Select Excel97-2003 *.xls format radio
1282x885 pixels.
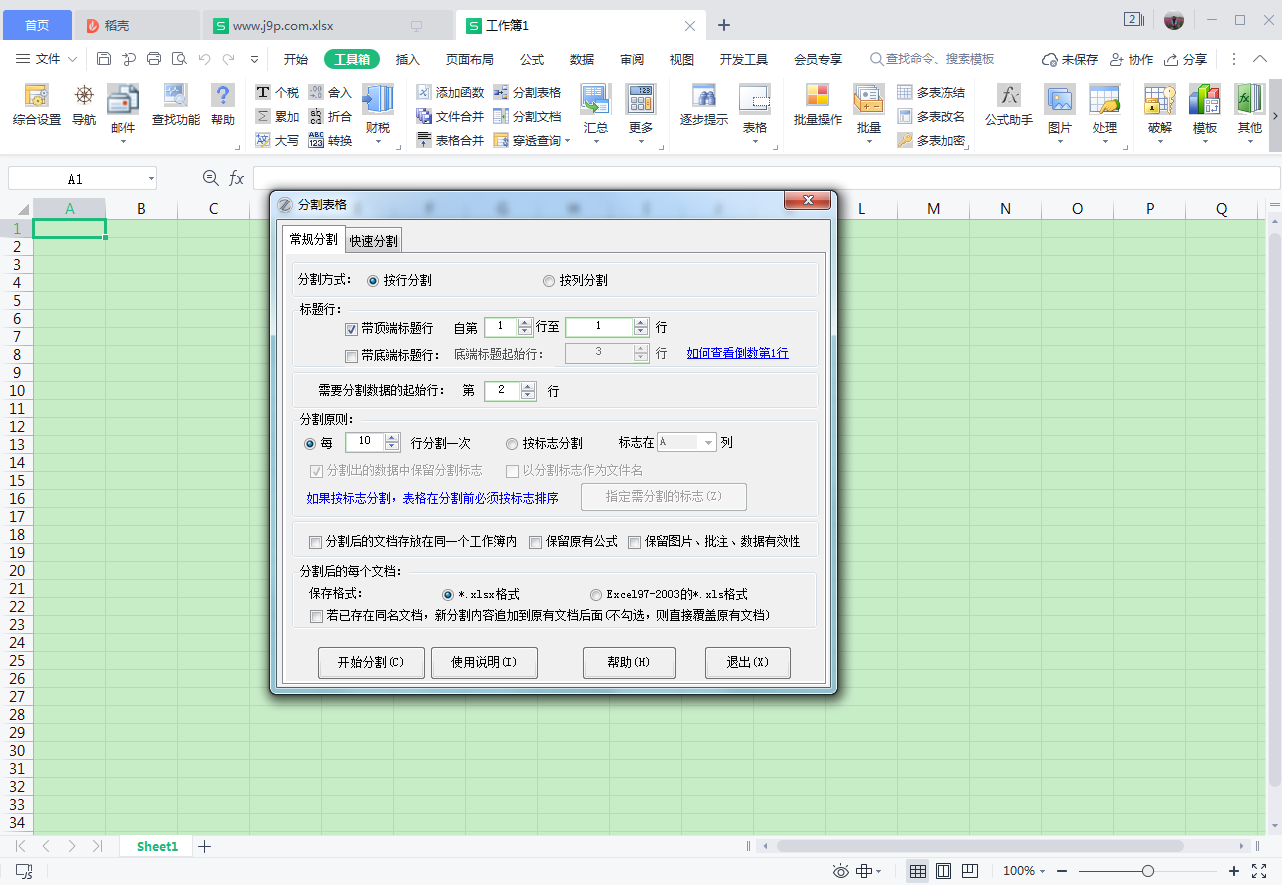(596, 594)
